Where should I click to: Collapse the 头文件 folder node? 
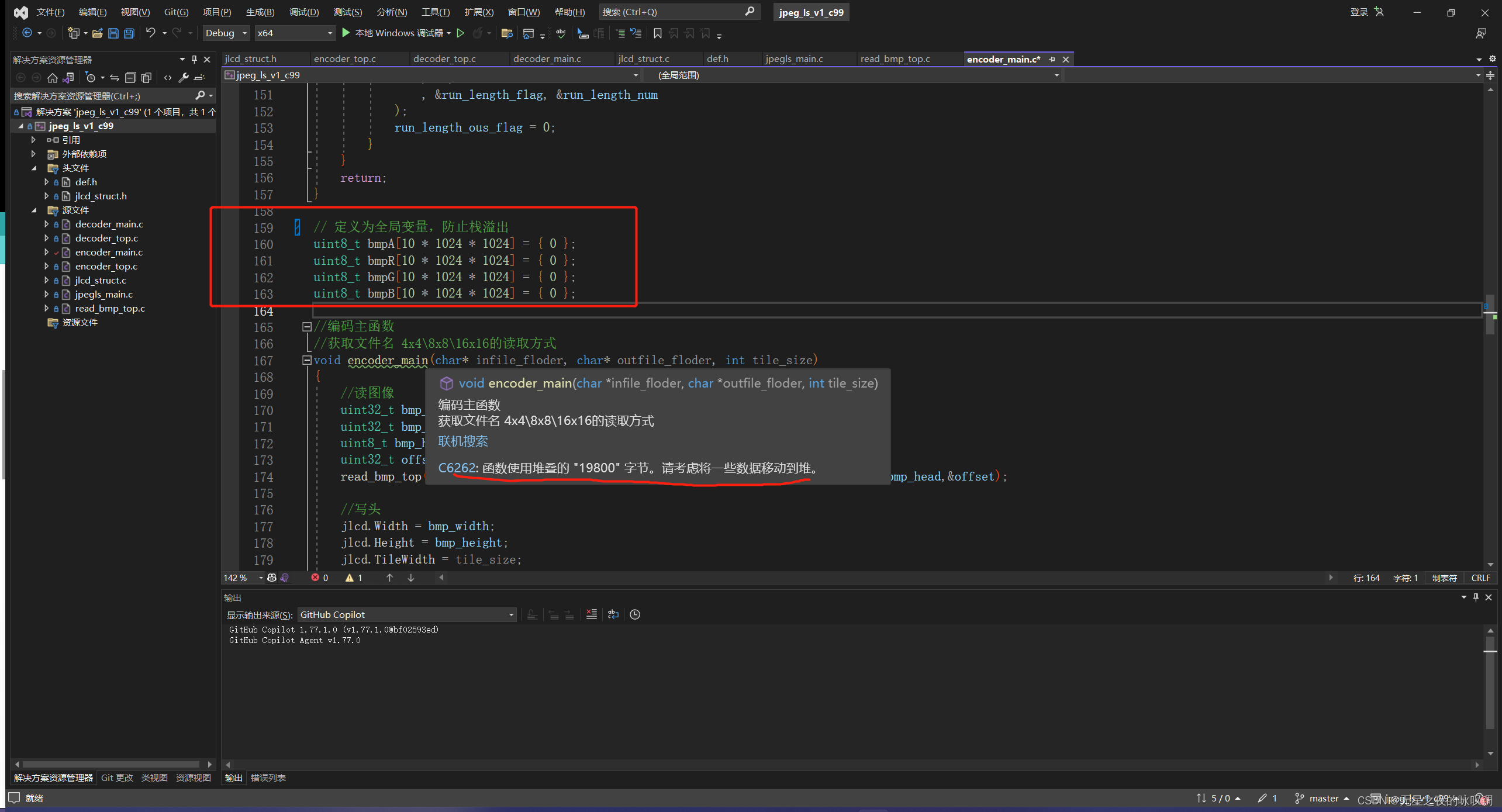(x=34, y=168)
